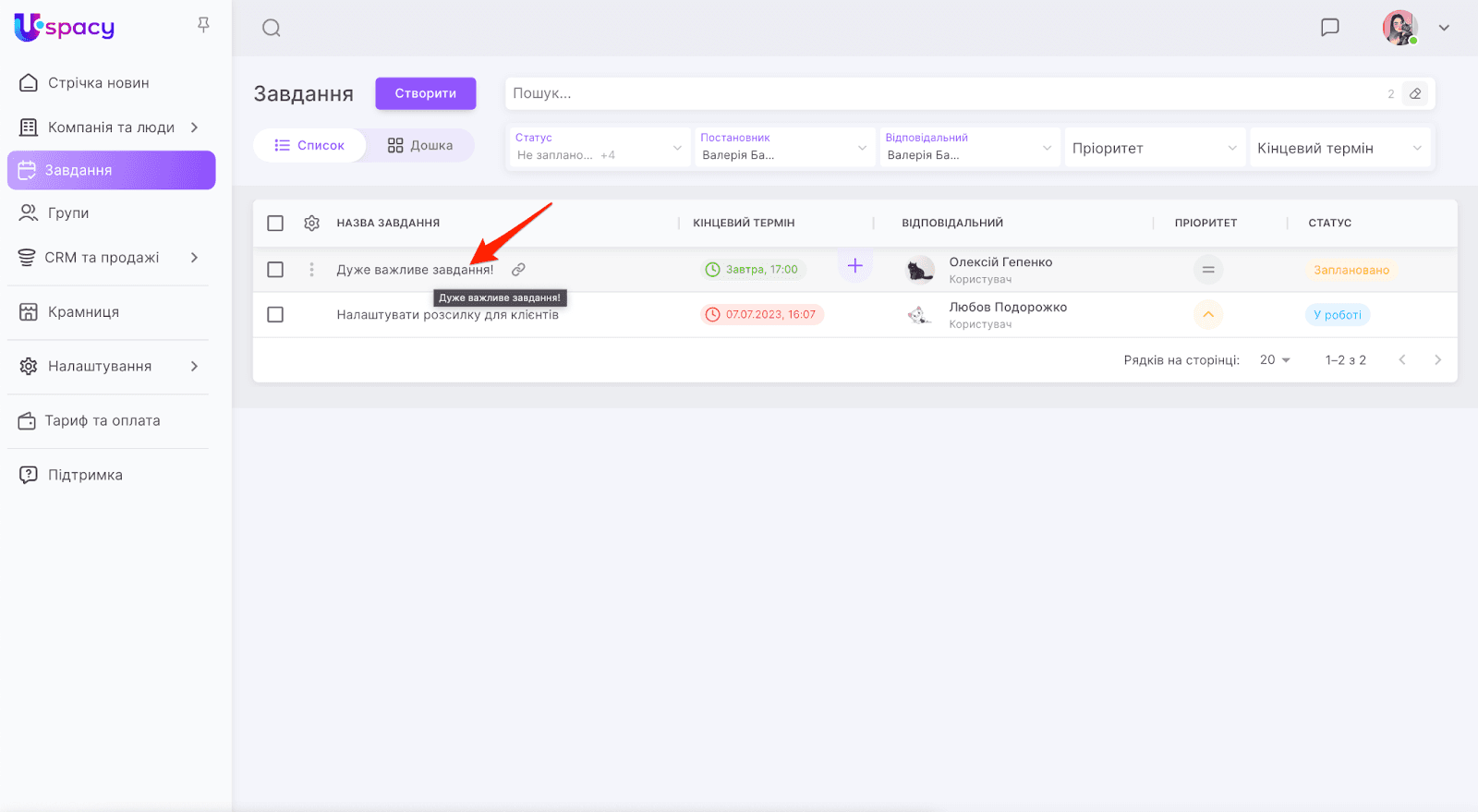
Task: Copy link icon next to Дуже важливе завдання!
Action: click(519, 270)
